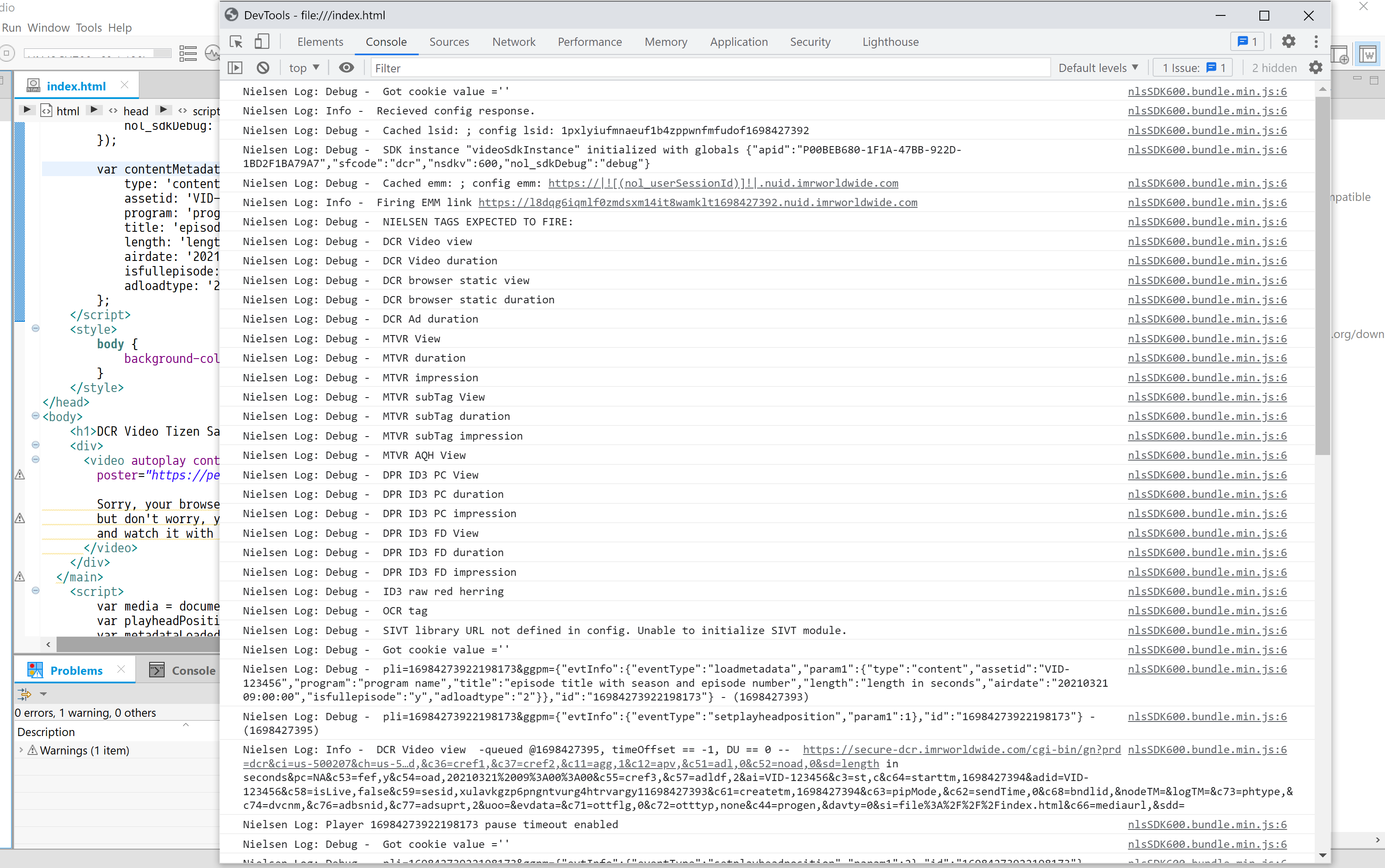The width and height of the screenshot is (1385, 868).
Task: Click the Problems filter icon
Action: click(x=25, y=694)
